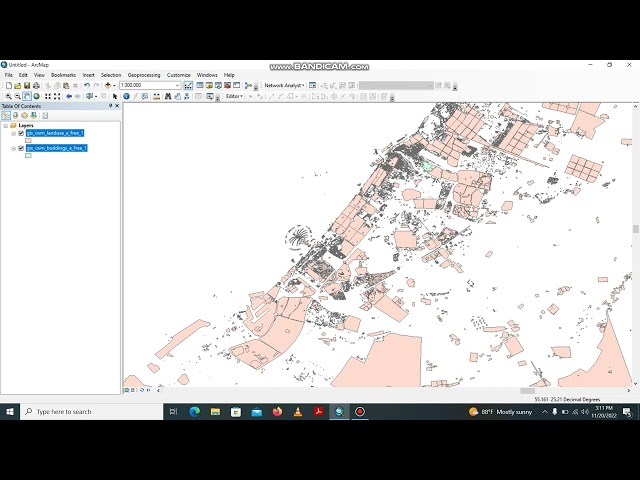This screenshot has width=640, height=480.
Task: Select the Zoom Out tool
Action: coord(18,96)
